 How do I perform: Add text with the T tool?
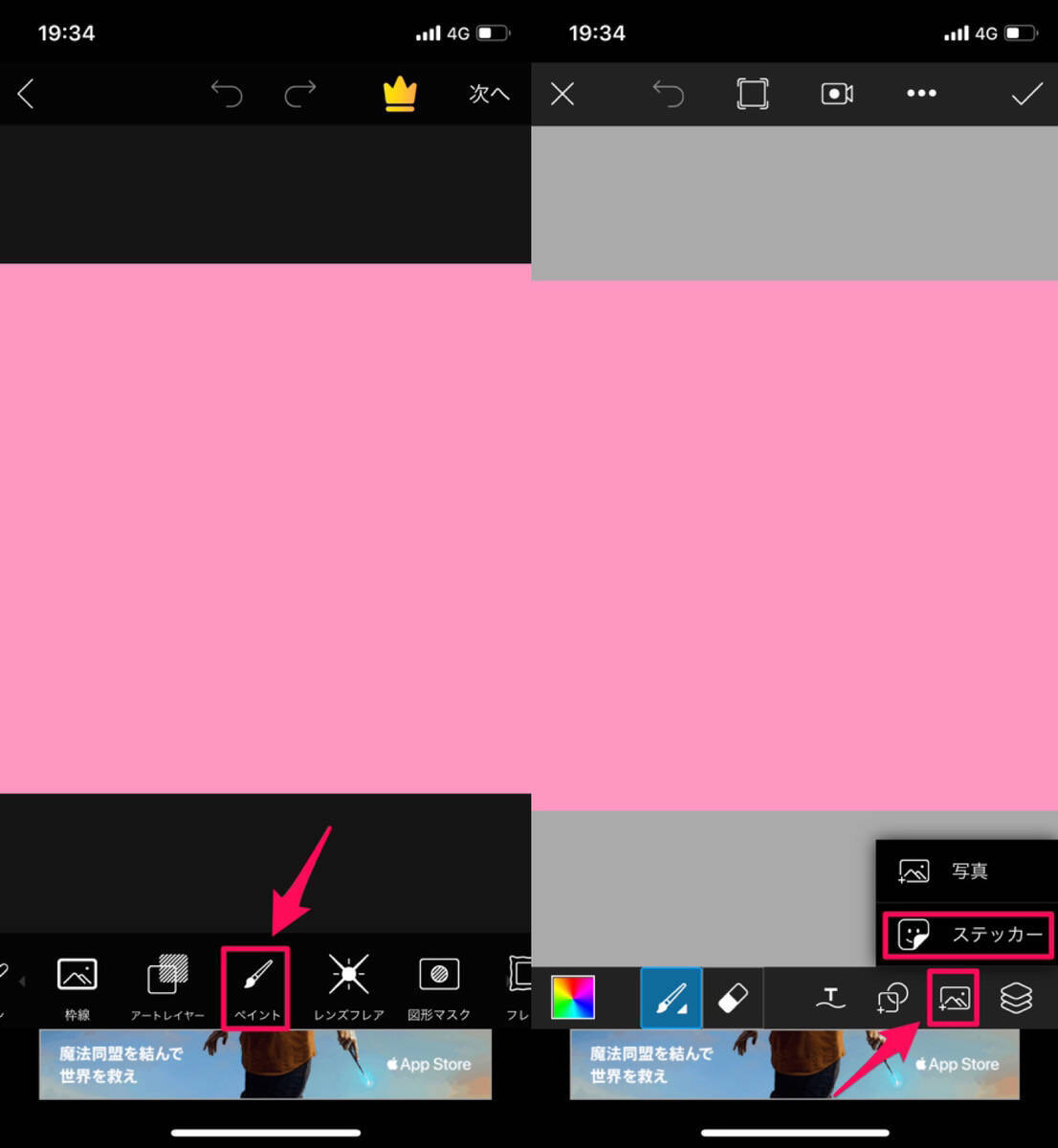(x=830, y=999)
